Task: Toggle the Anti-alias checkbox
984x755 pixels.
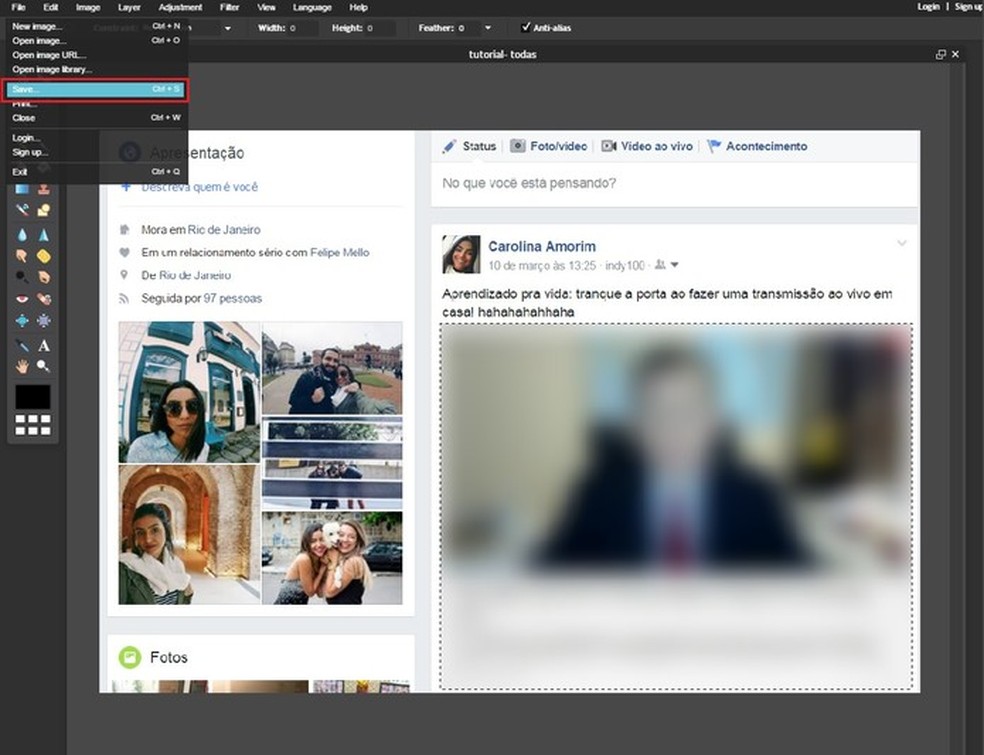Action: point(527,28)
